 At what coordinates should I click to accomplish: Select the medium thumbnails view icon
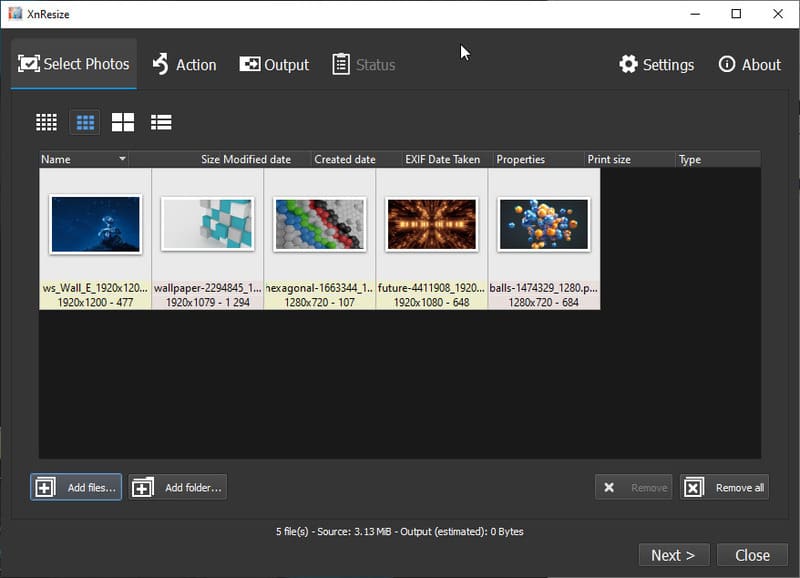85,122
